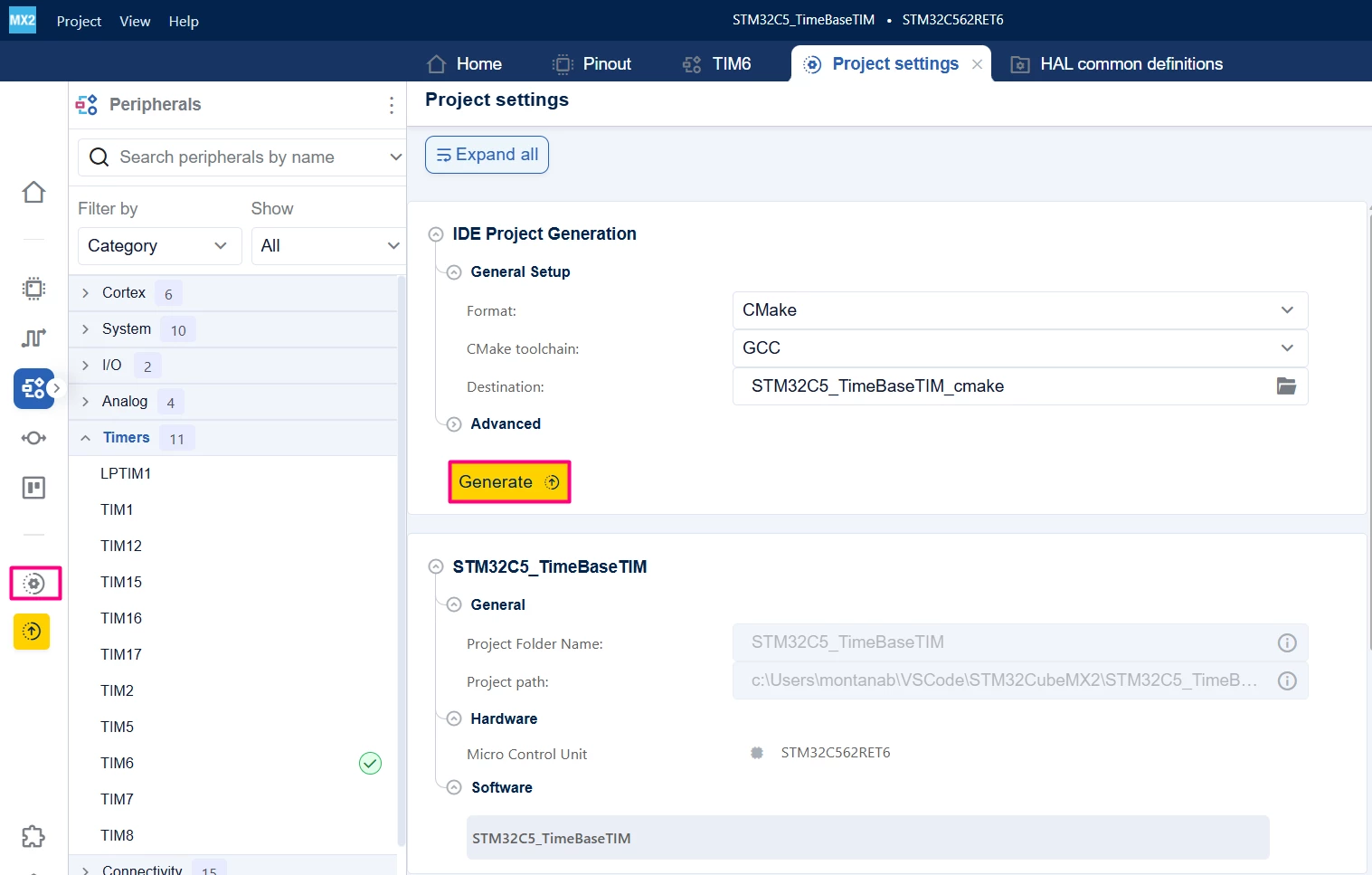Collapse the General Setup subsection
Image resolution: width=1372 pixels, height=875 pixels.
[x=454, y=272]
